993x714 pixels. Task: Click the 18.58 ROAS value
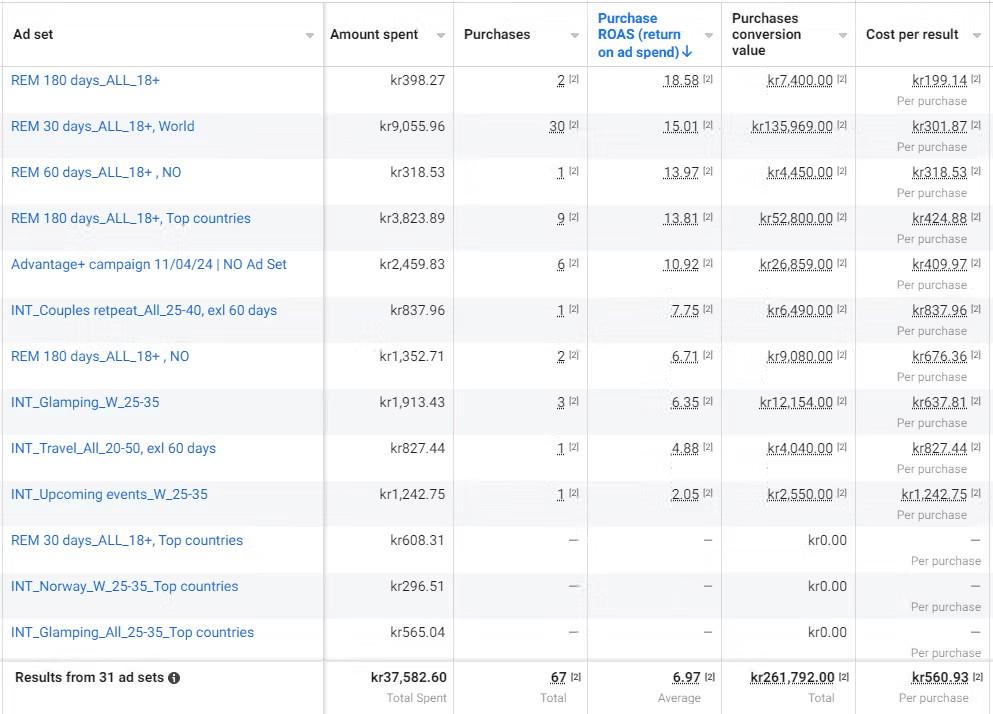pos(680,80)
